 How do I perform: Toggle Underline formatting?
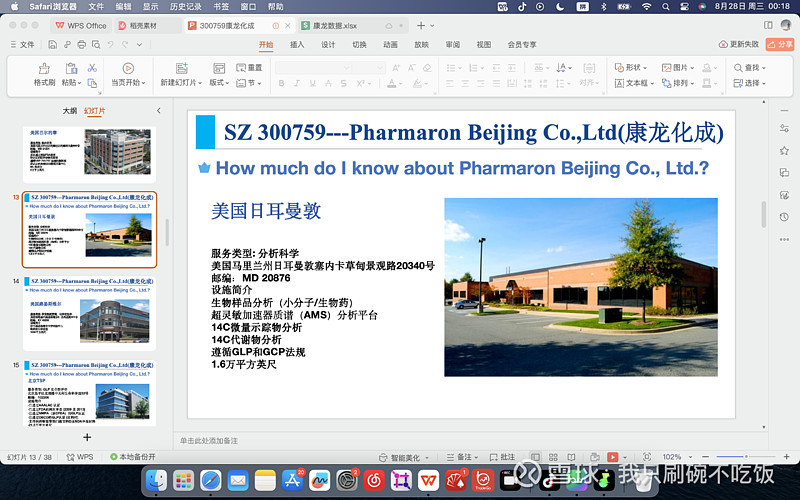[x=313, y=83]
